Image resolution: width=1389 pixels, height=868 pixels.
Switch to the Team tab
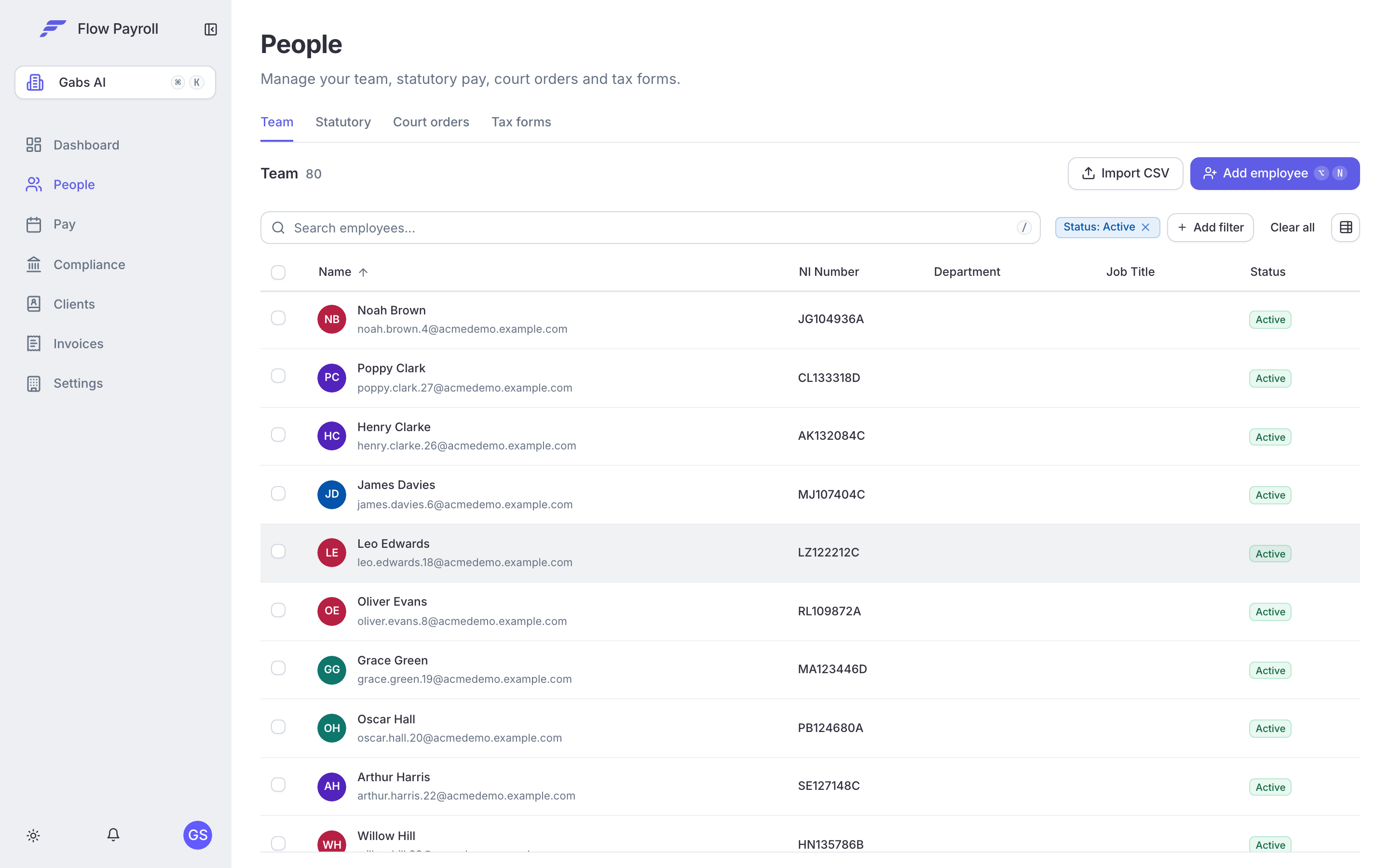point(277,122)
